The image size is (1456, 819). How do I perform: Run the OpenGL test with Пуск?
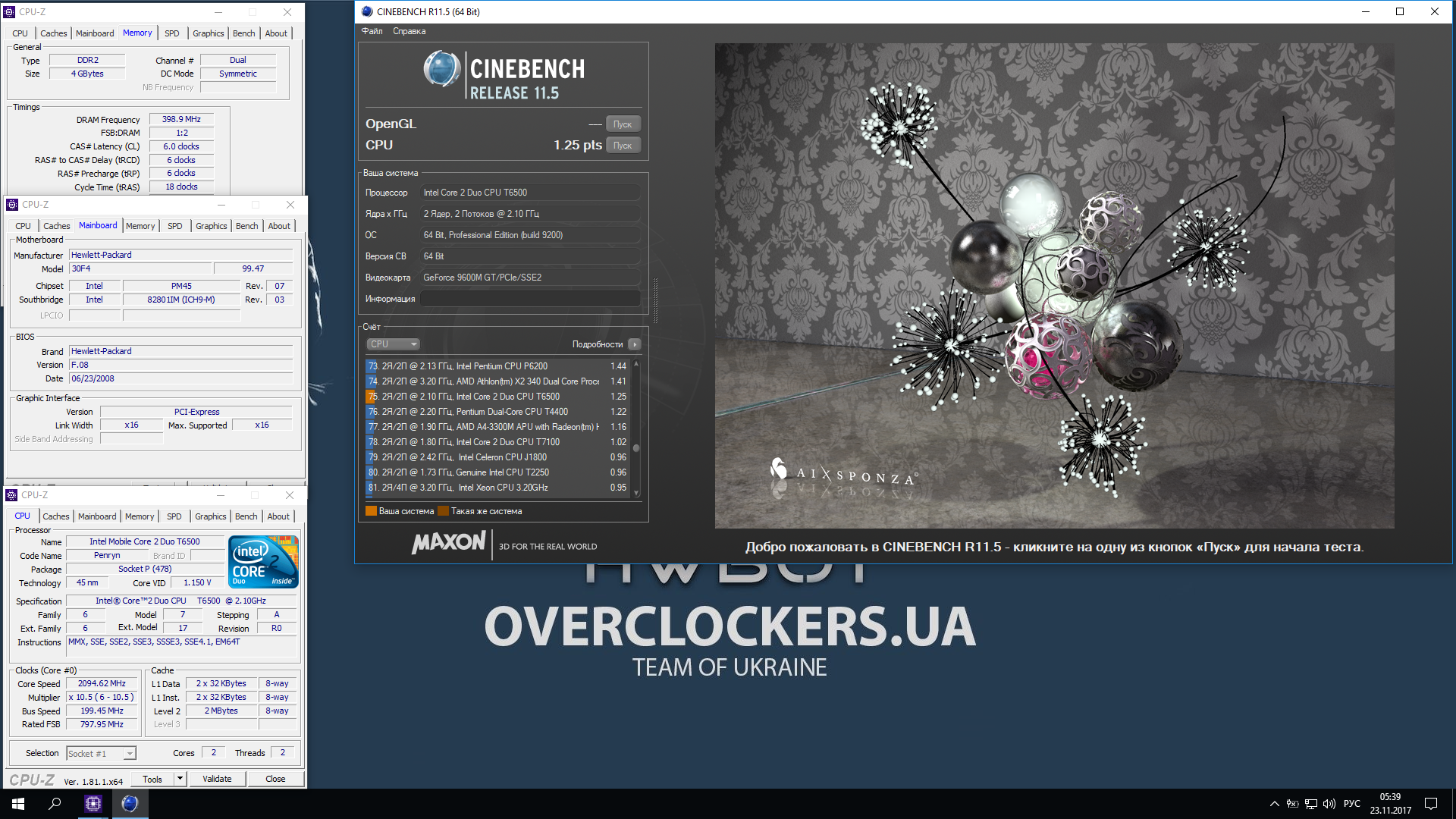623,124
